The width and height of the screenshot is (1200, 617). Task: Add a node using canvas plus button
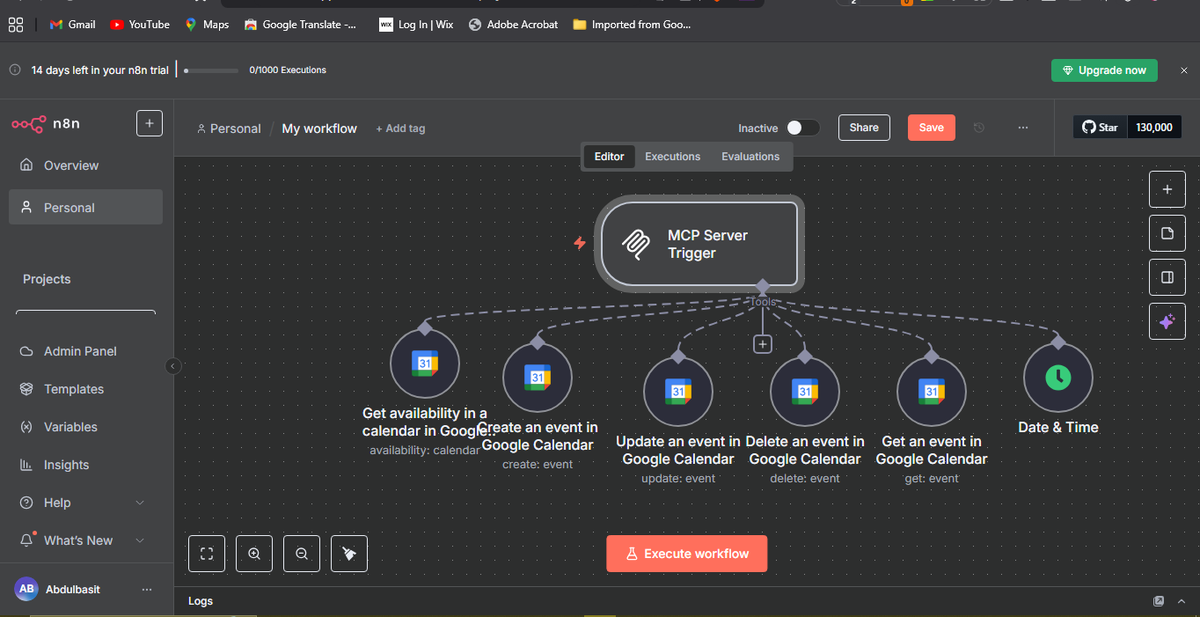coord(1167,188)
